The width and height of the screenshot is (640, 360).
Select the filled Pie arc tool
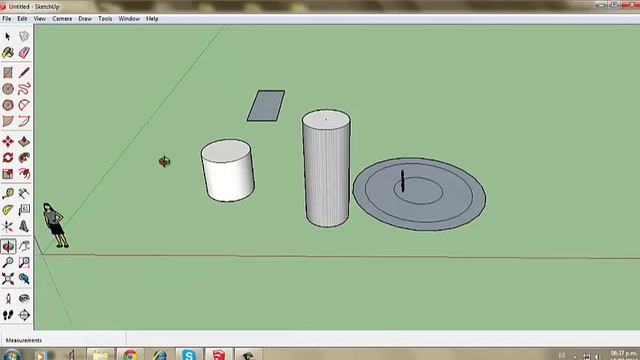pyautogui.click(x=8, y=121)
